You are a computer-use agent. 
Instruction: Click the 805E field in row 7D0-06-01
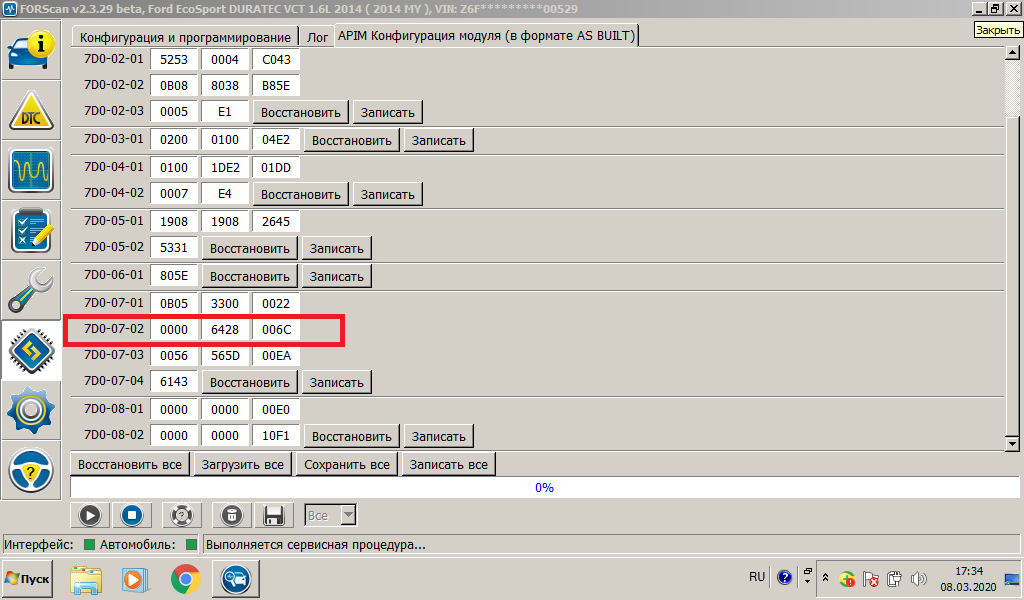[x=174, y=276]
